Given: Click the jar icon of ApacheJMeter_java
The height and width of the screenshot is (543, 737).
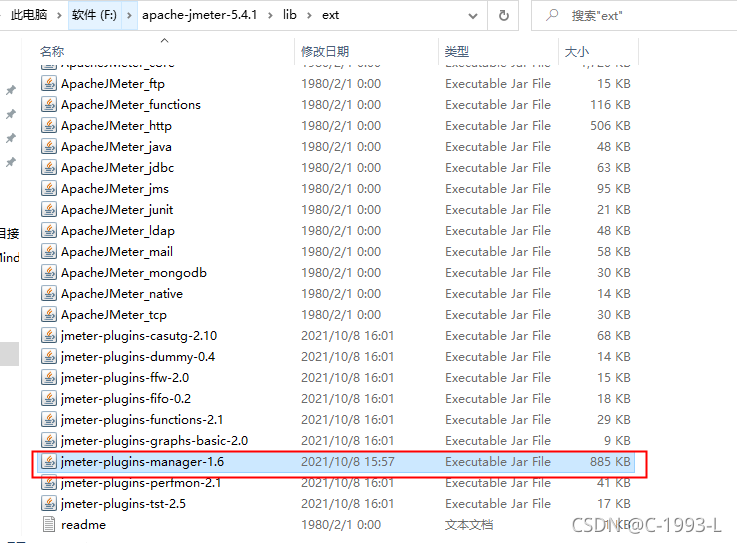Looking at the screenshot, I should [49, 147].
